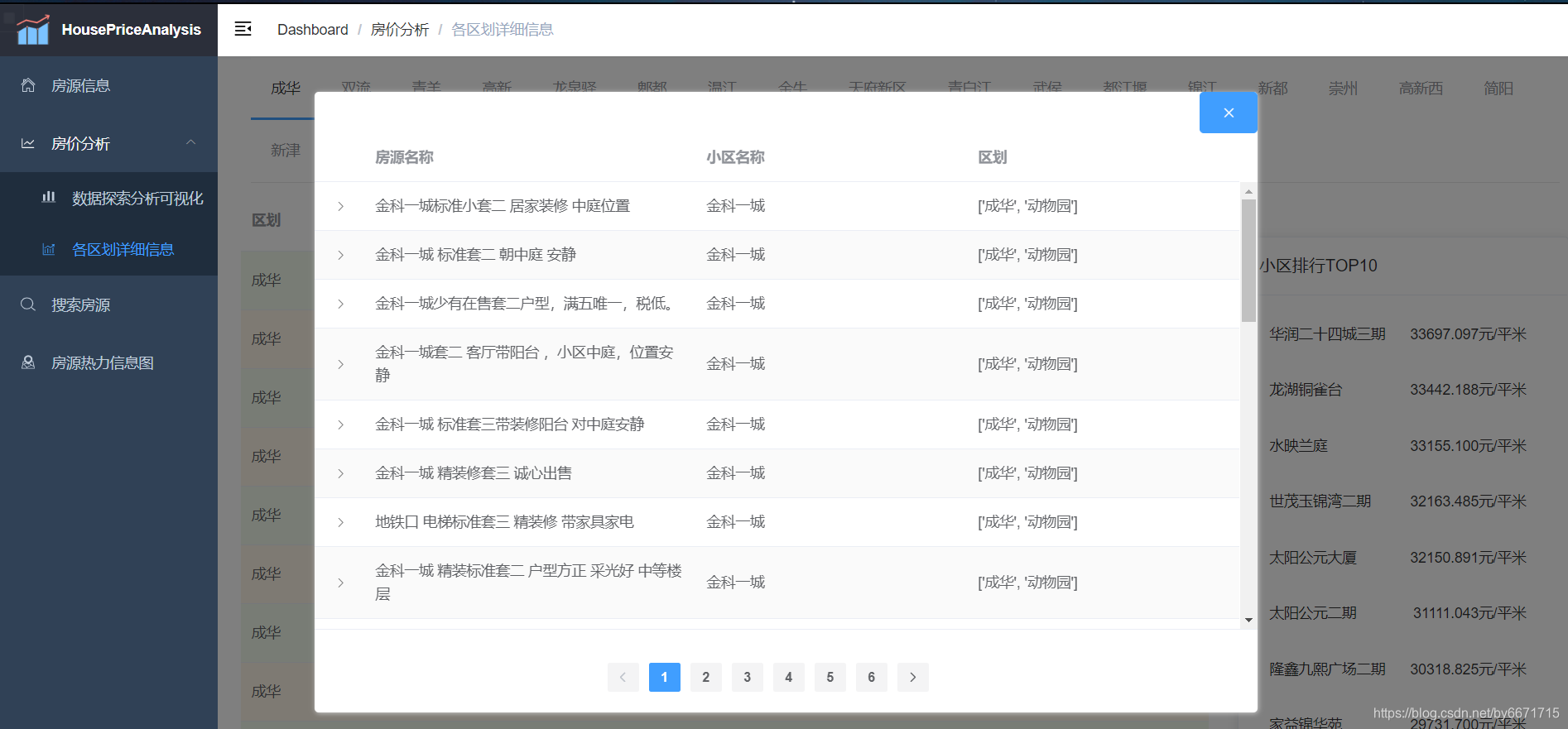Click the 小区名称 column header
This screenshot has width=1568, height=729.
tap(735, 157)
